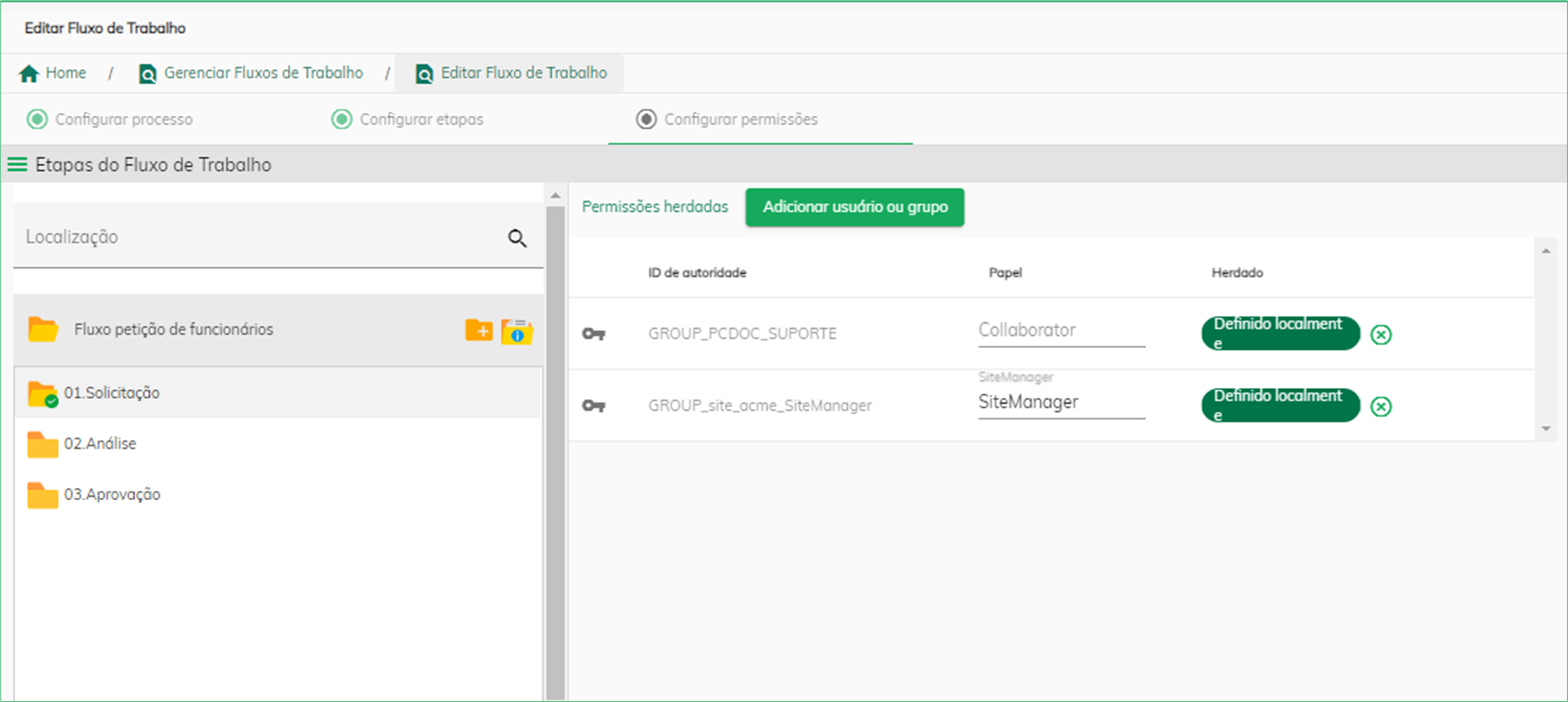Click up arrow of permissions table scrollbar
This screenshot has width=1568, height=702.
[x=1546, y=251]
